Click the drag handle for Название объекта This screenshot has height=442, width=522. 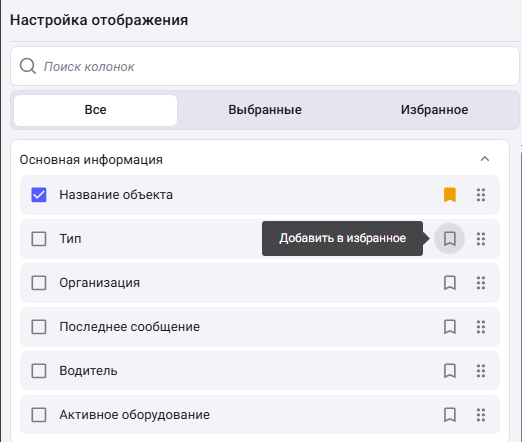coord(481,195)
